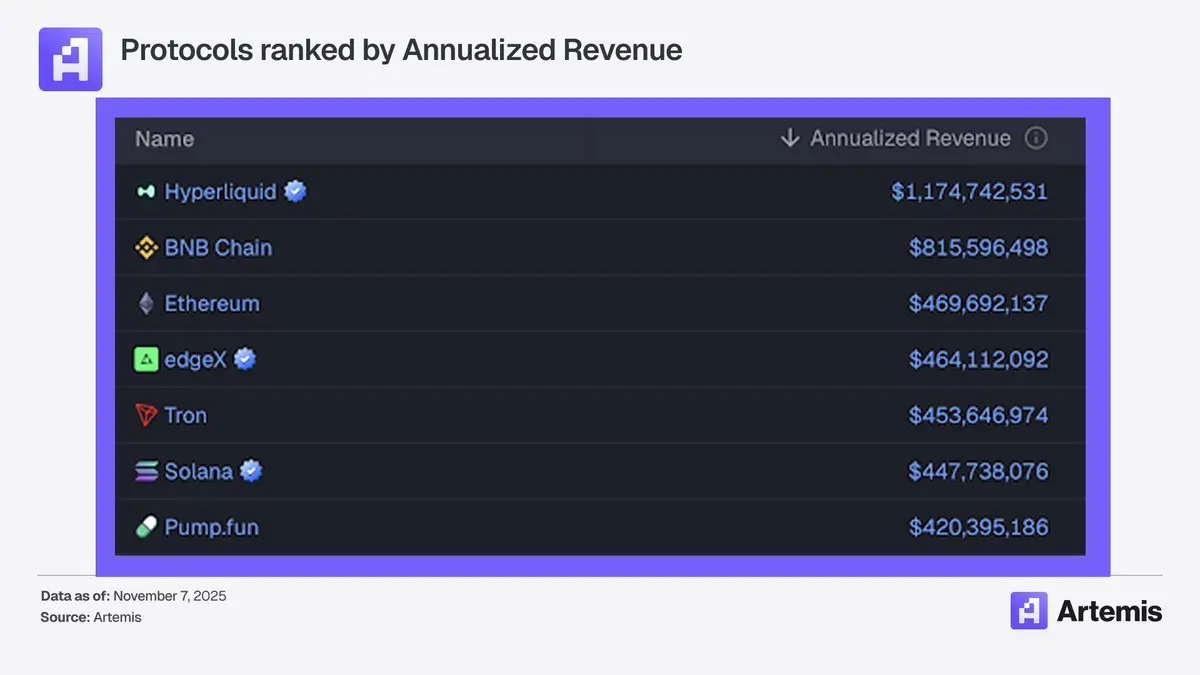Open the Hyperliquid protocol link

(x=220, y=192)
